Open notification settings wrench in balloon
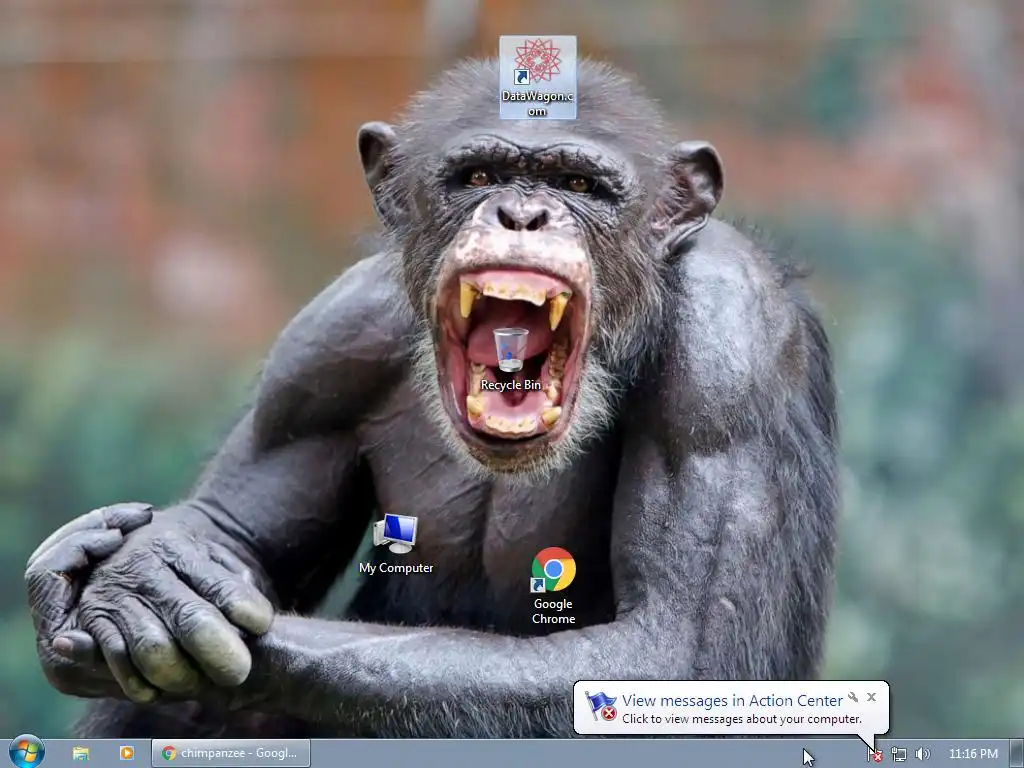This screenshot has height=768, width=1024. (x=853, y=697)
